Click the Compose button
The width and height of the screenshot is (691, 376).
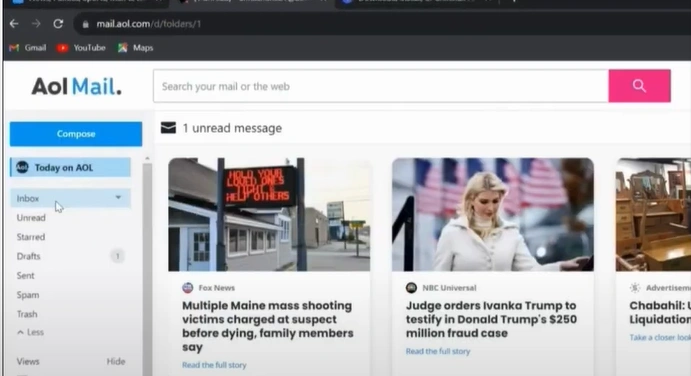(x=76, y=134)
